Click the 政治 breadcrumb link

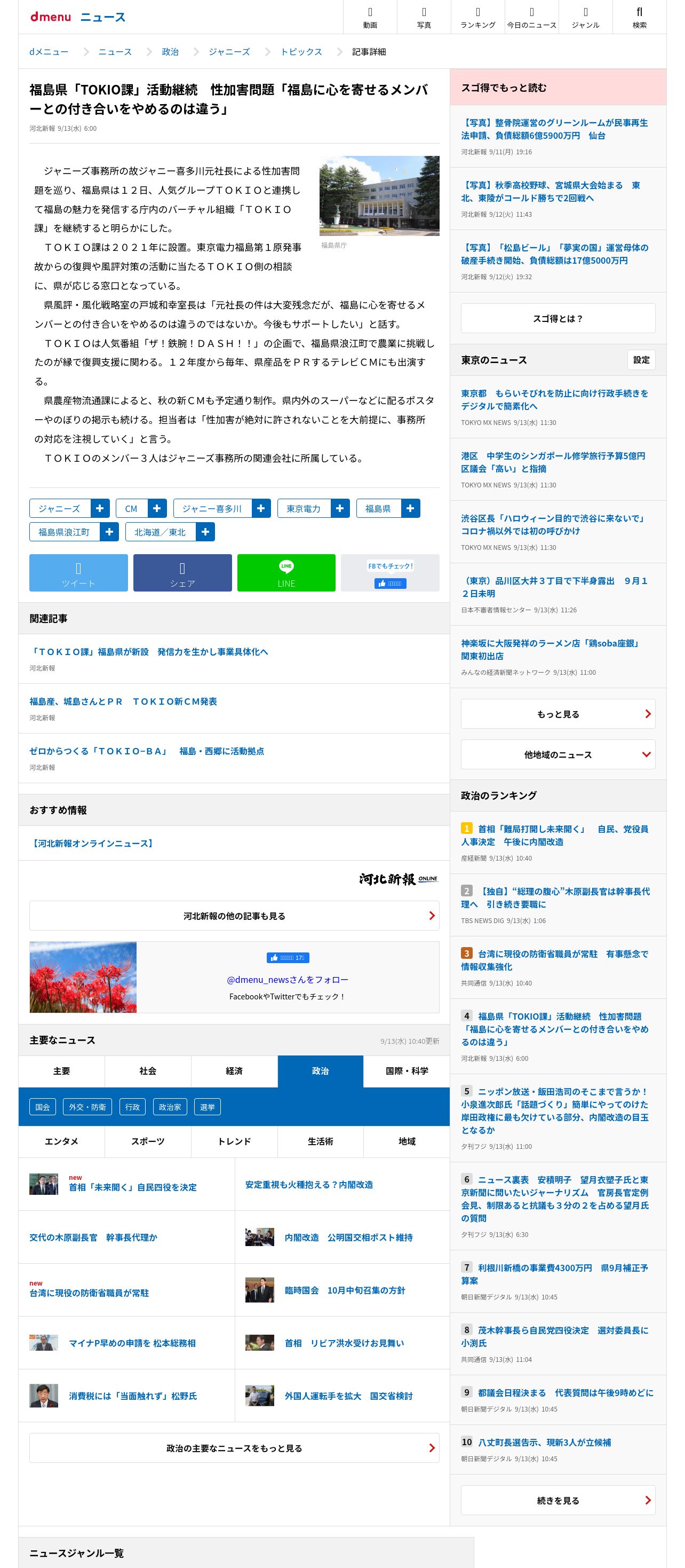coord(170,52)
